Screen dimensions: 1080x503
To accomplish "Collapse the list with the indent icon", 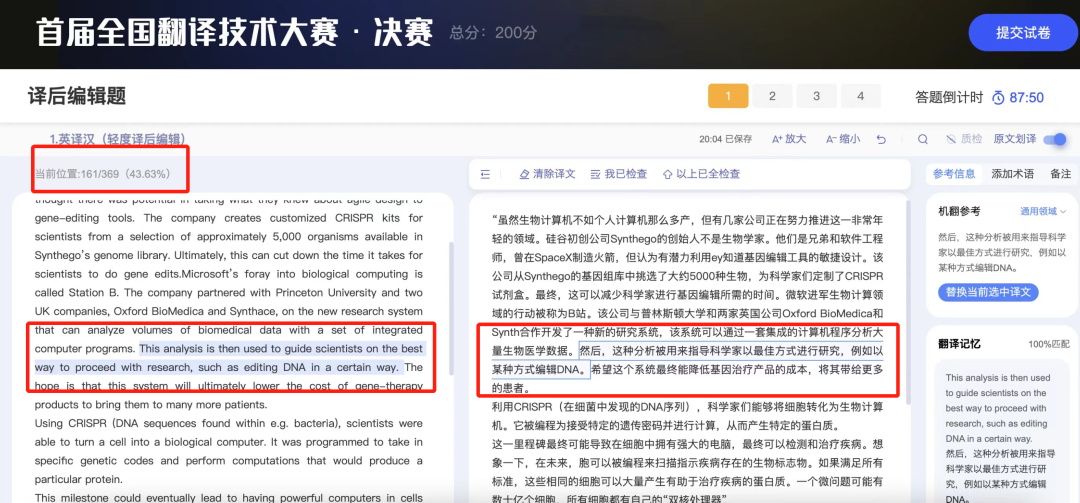I will 485,174.
